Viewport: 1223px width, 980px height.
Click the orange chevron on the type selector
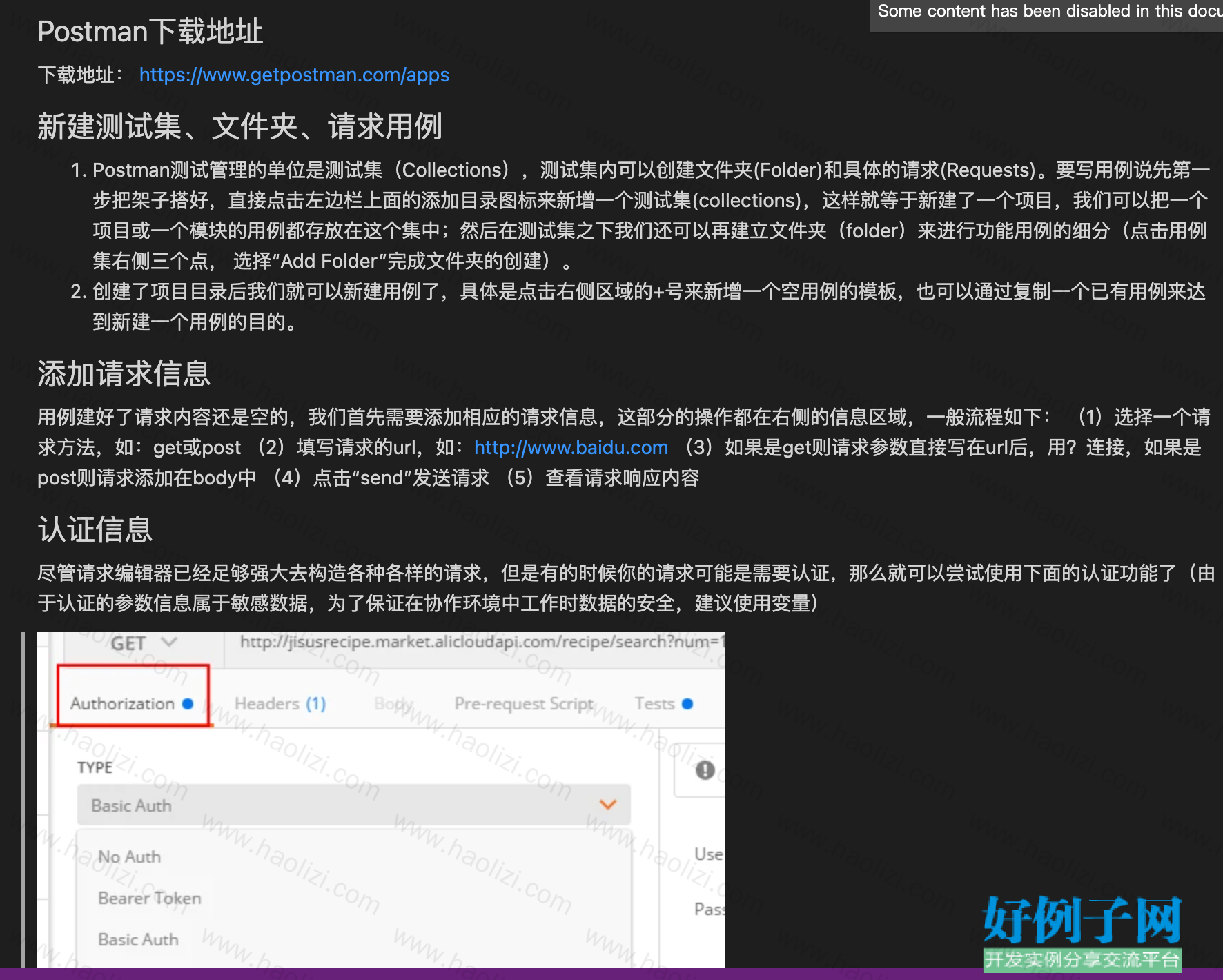(607, 805)
